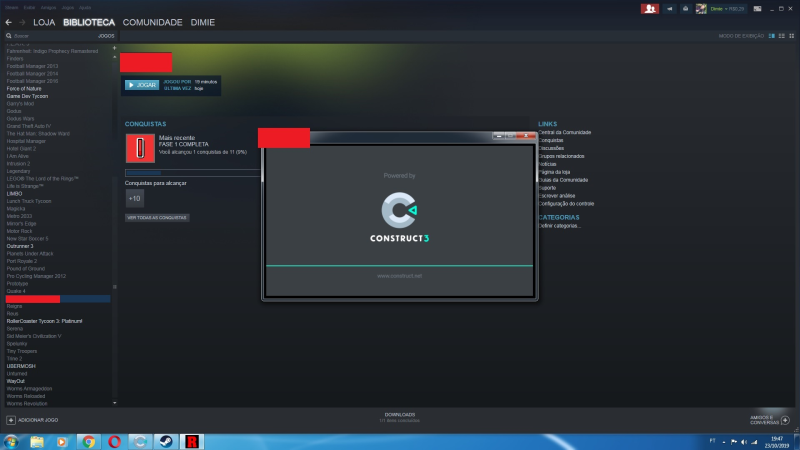Image resolution: width=800 pixels, height=450 pixels.
Task: Open File Explorer from the taskbar
Action: coord(37,442)
